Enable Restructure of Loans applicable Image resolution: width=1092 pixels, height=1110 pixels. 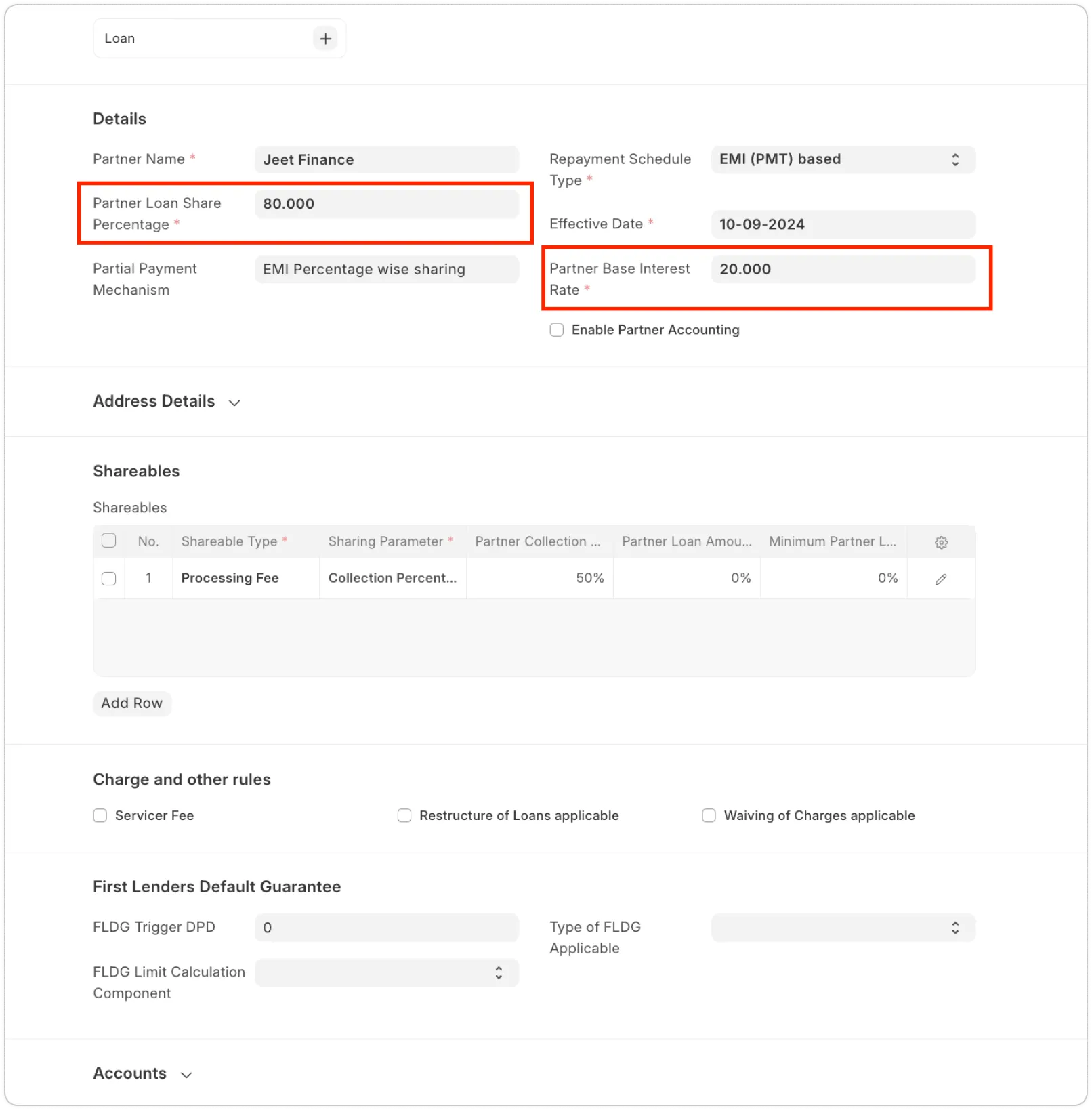(404, 815)
